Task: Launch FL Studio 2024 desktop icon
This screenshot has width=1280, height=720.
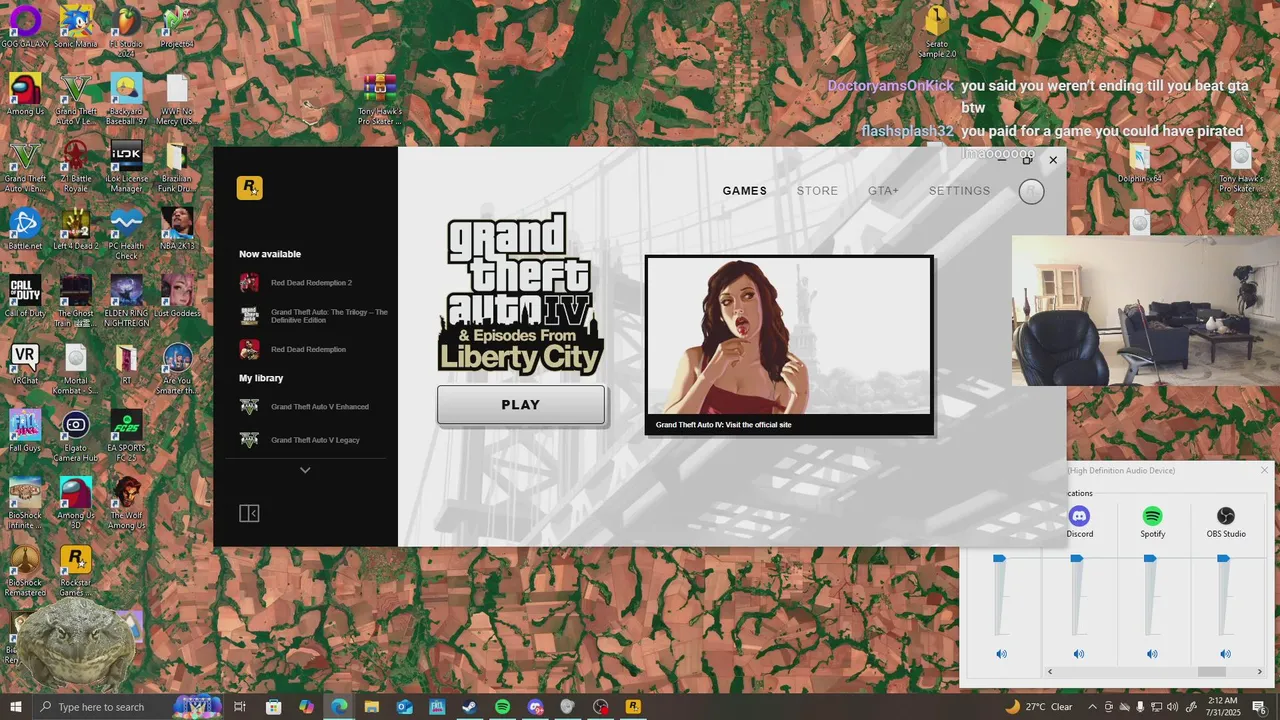Action: [126, 30]
